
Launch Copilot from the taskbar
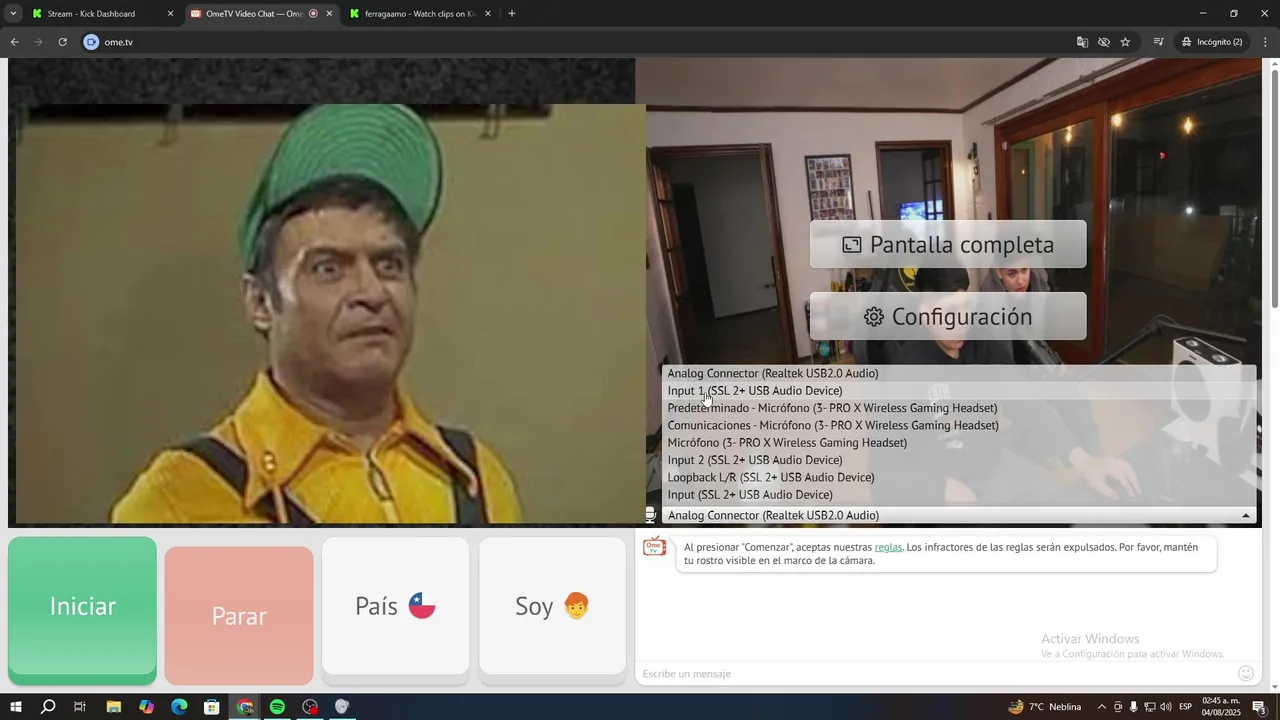click(146, 707)
